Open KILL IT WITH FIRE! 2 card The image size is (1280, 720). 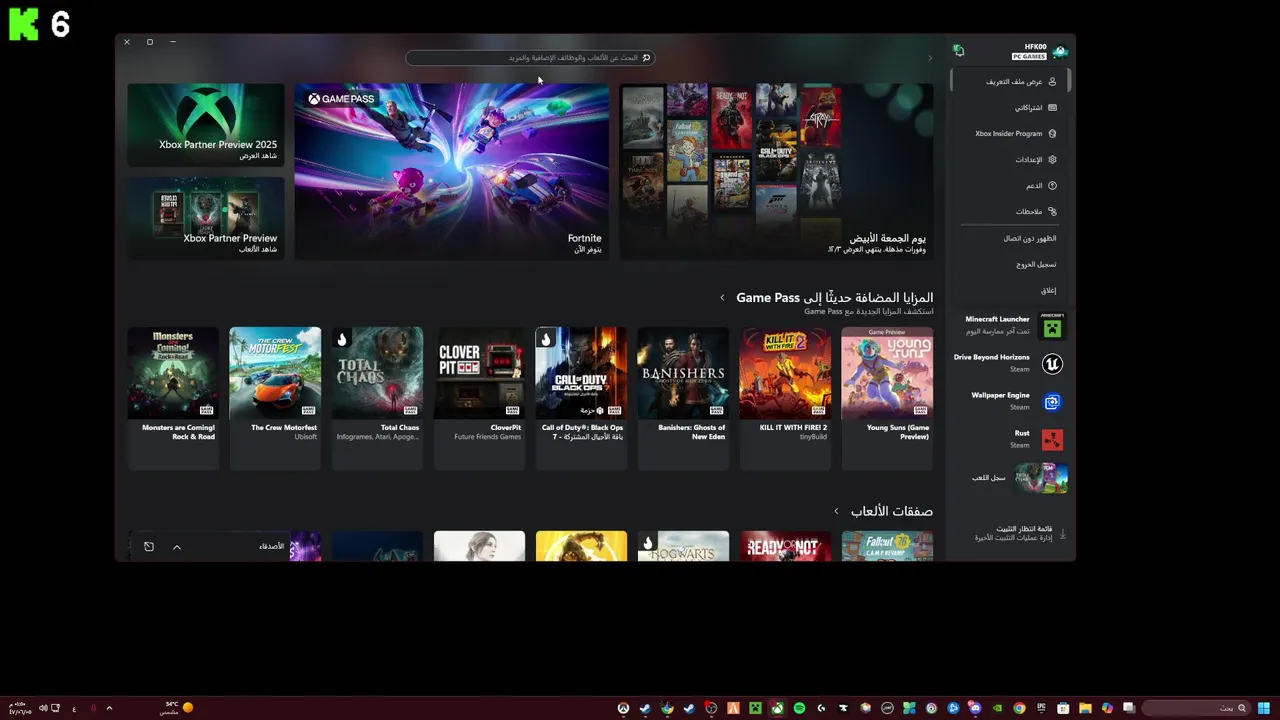pos(785,397)
